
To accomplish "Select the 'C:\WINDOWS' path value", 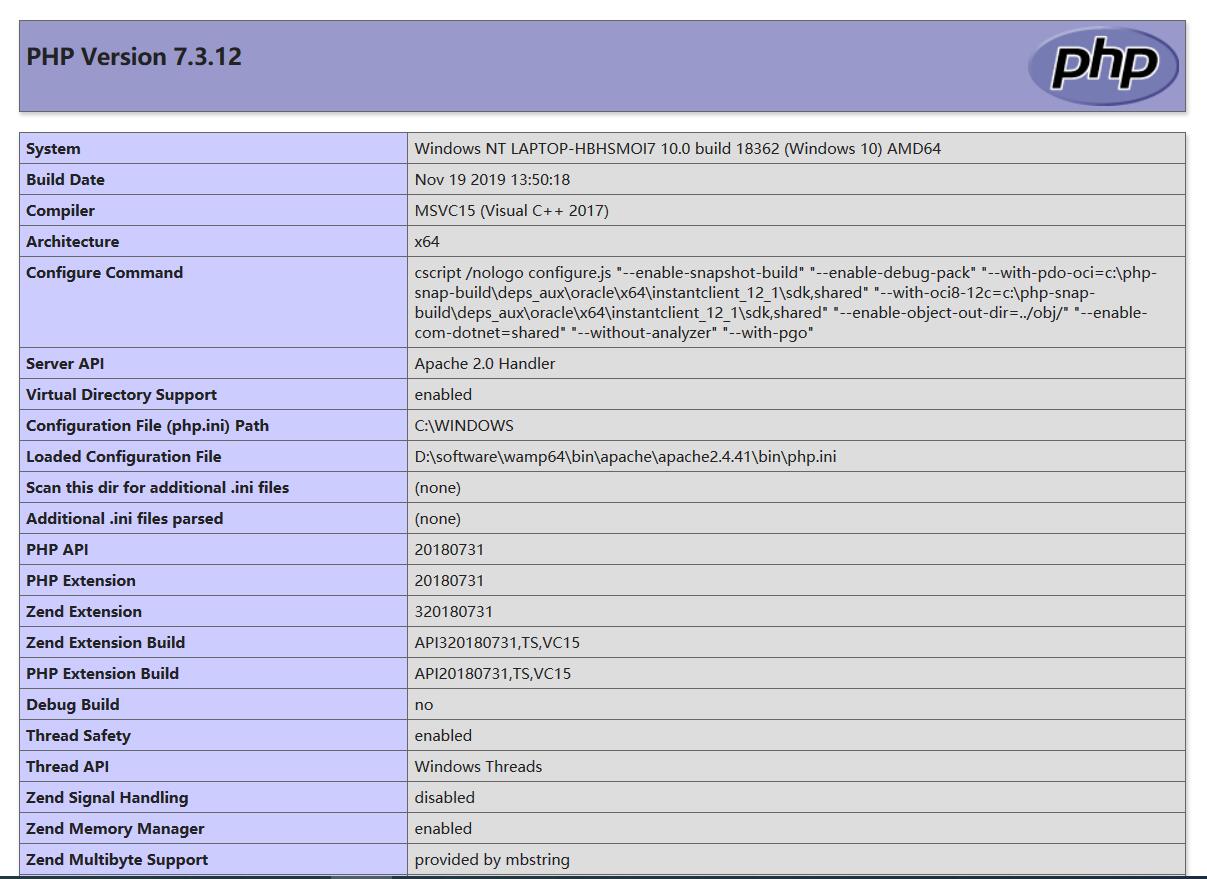I will pos(464,426).
